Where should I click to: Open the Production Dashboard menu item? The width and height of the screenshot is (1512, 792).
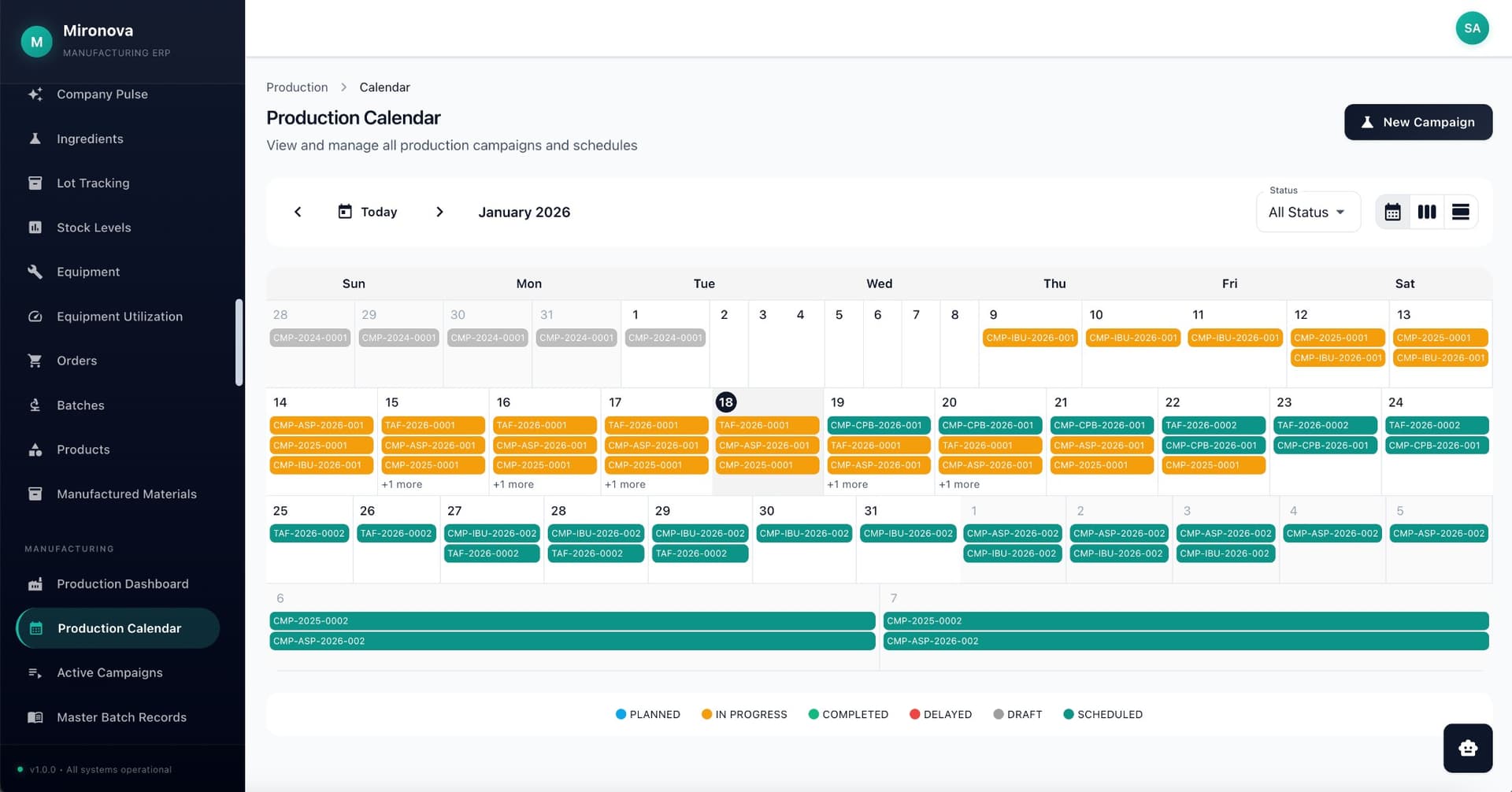[122, 583]
